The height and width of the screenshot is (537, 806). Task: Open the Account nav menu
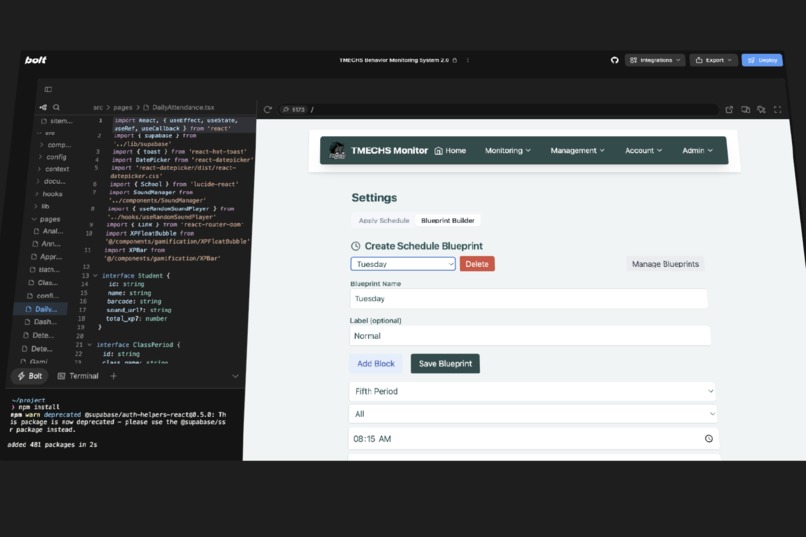point(644,151)
